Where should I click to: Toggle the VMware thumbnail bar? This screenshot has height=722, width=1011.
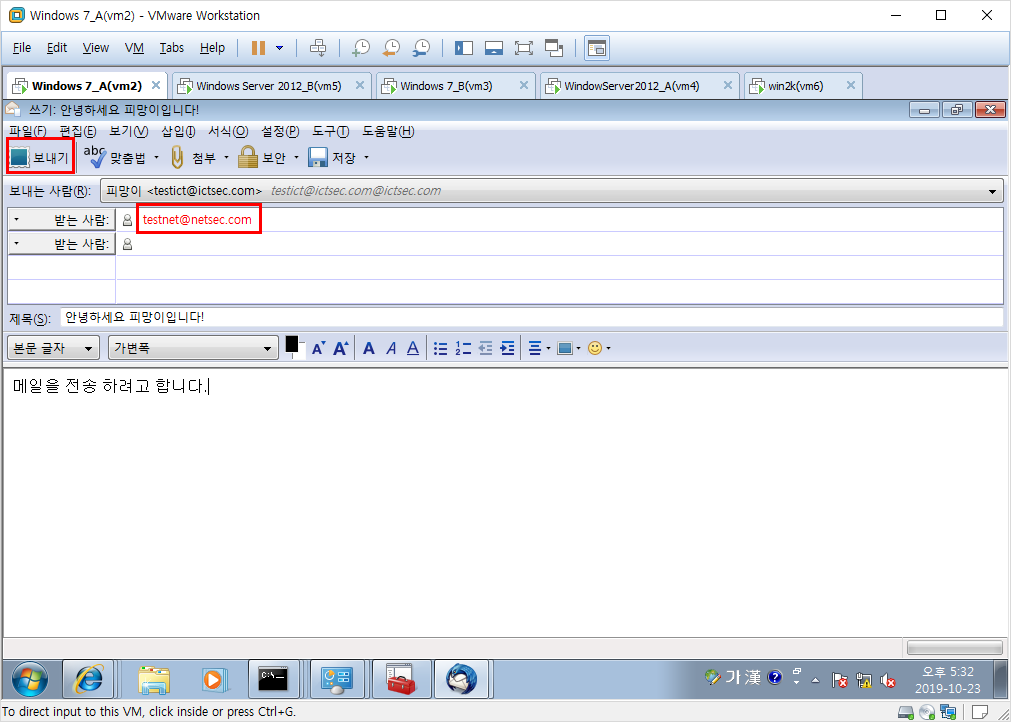494,48
